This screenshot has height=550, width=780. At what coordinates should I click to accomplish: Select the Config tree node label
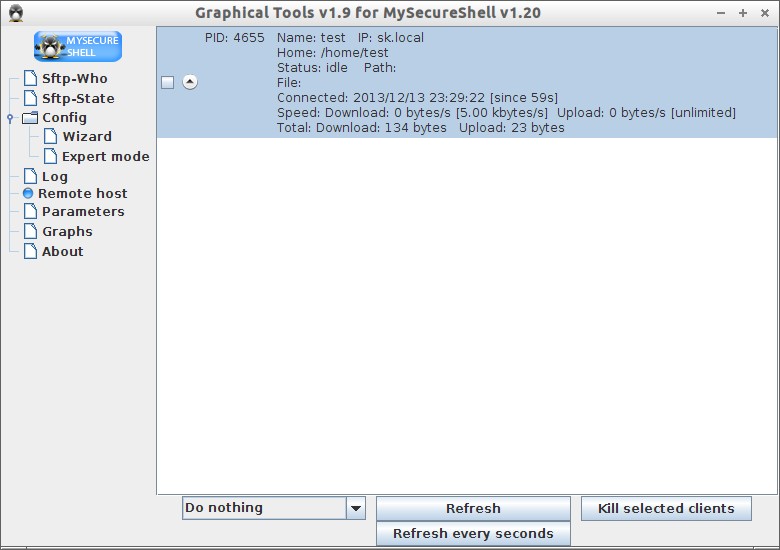64,118
